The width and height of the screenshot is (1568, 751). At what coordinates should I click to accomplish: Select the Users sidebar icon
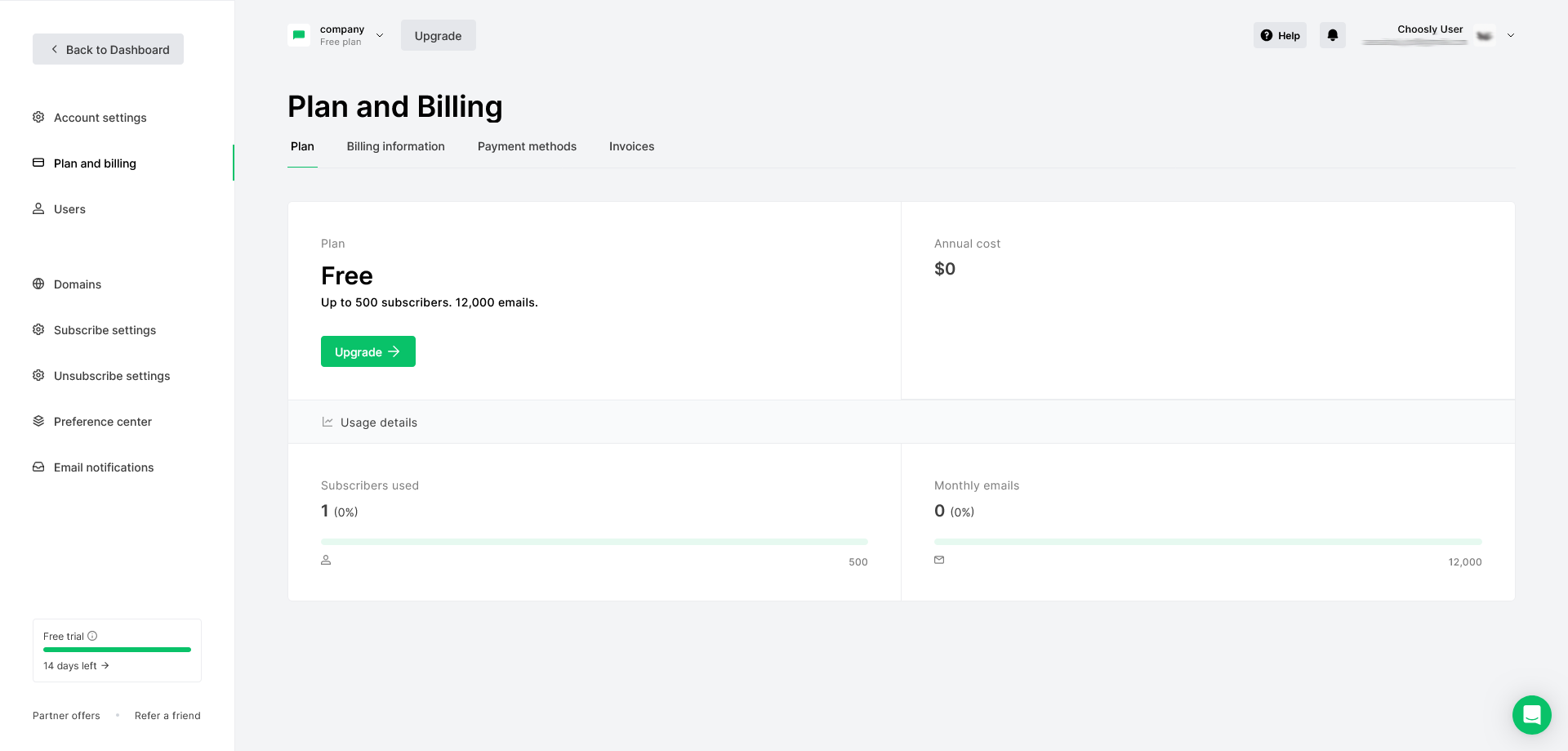click(38, 208)
